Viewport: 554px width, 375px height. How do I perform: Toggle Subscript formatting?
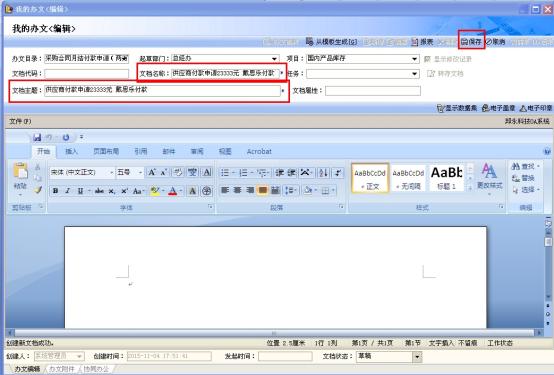pos(112,191)
